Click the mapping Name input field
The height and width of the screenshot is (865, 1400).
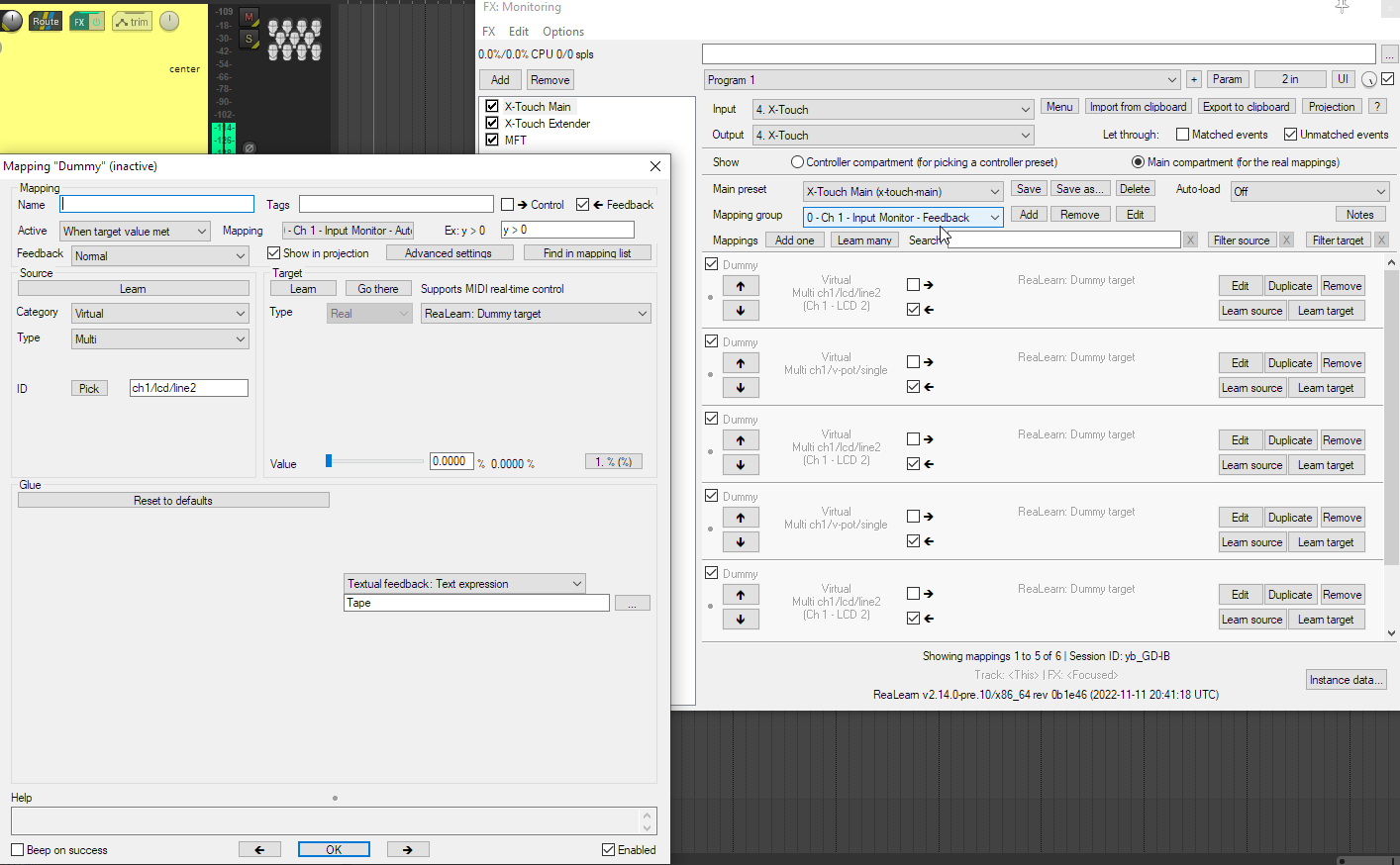(157, 204)
